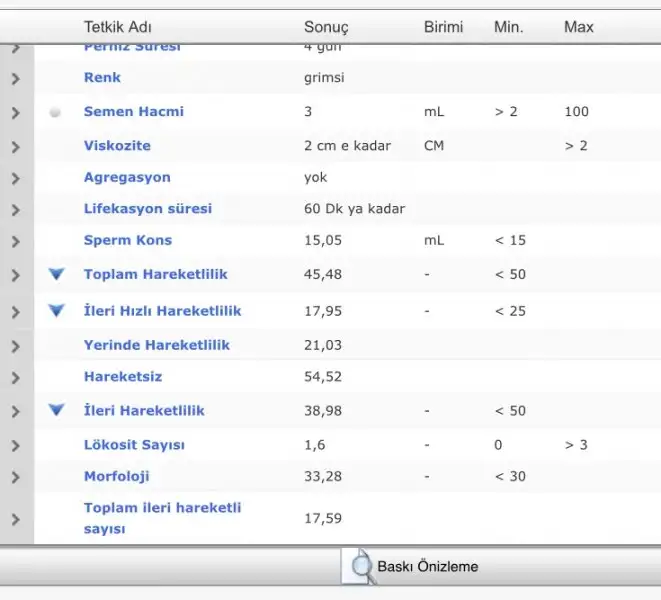Click the blue arrow next to İleri Hızlı Hareketlilik
The width and height of the screenshot is (661, 600).
click(x=57, y=310)
